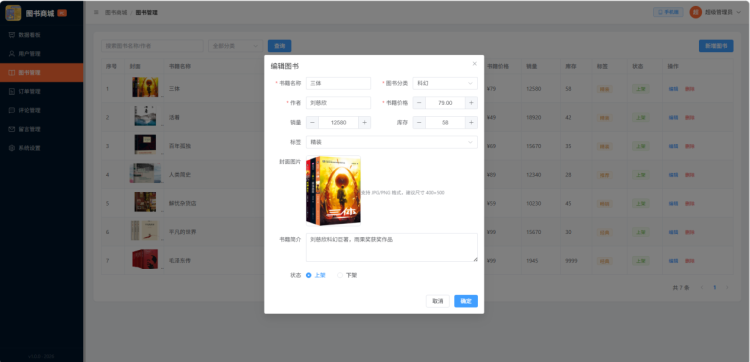Decrease 销量 with the minus button
This screenshot has width=750, height=362.
(312, 122)
